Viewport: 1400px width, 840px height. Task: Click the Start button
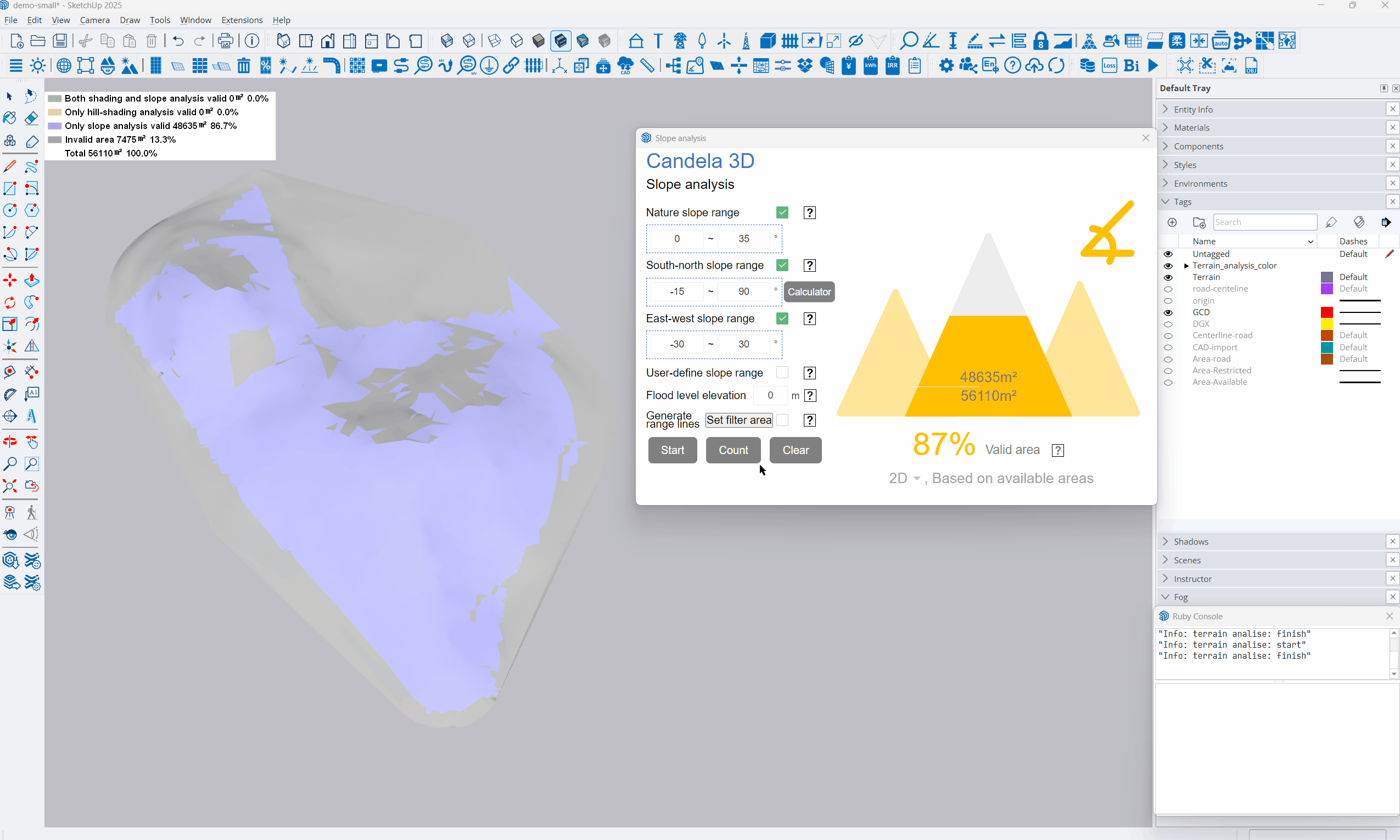(672, 450)
